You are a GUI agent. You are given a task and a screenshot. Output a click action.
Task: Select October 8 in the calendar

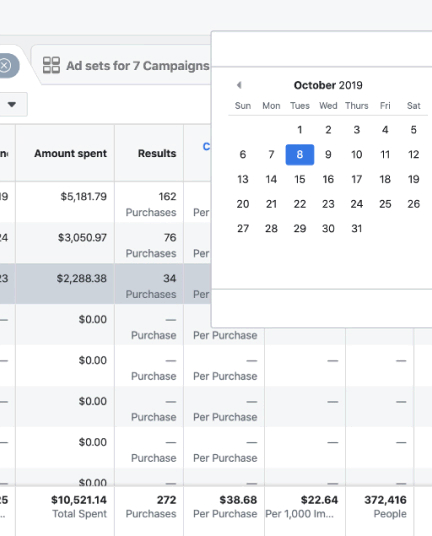[300, 155]
